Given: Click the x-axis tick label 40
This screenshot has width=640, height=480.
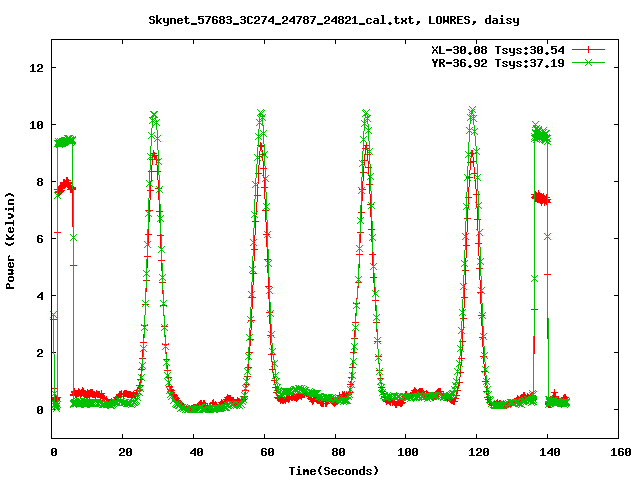Looking at the screenshot, I should [x=196, y=452].
